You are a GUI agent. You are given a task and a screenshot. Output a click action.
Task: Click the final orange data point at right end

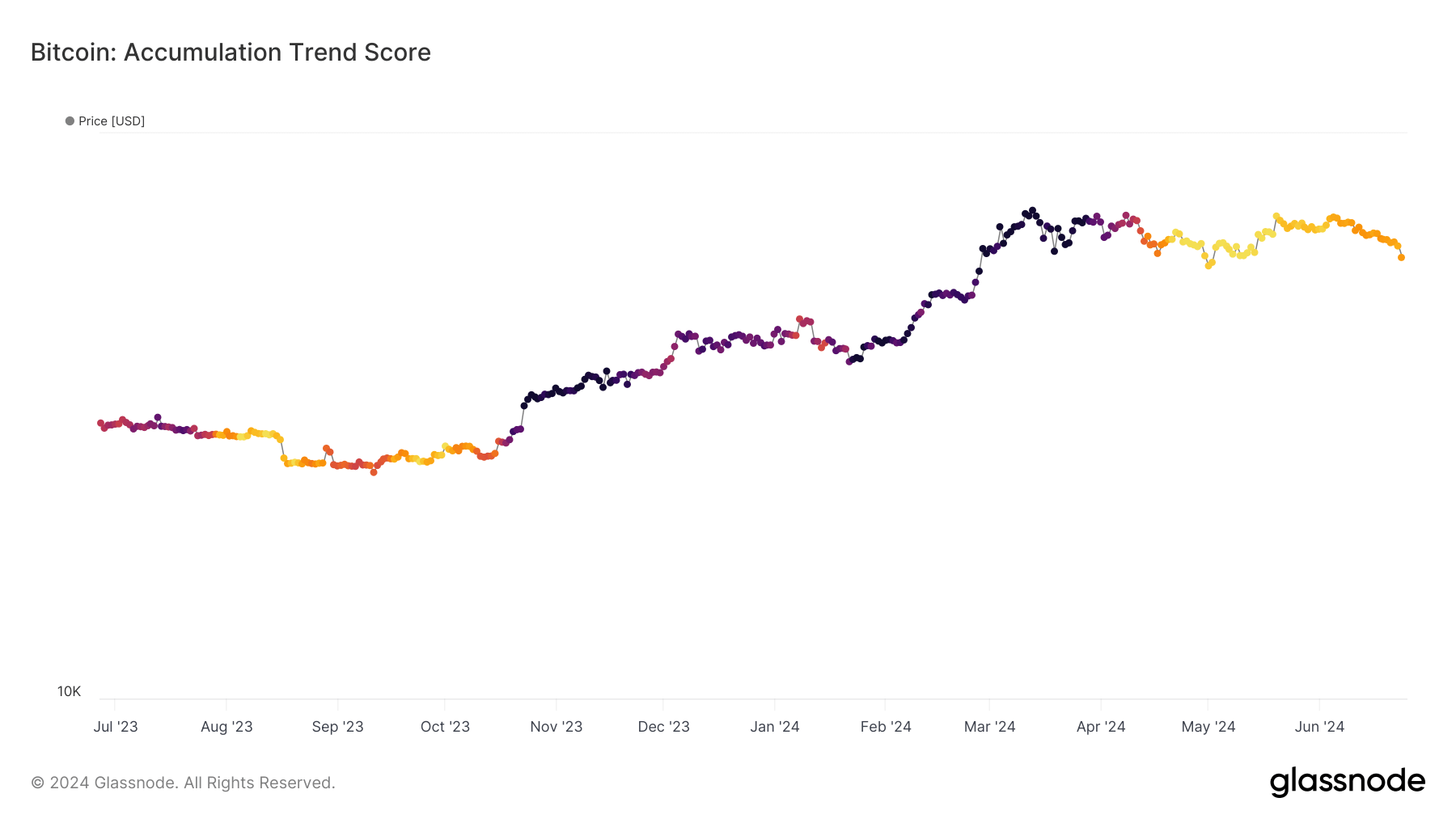(1401, 258)
